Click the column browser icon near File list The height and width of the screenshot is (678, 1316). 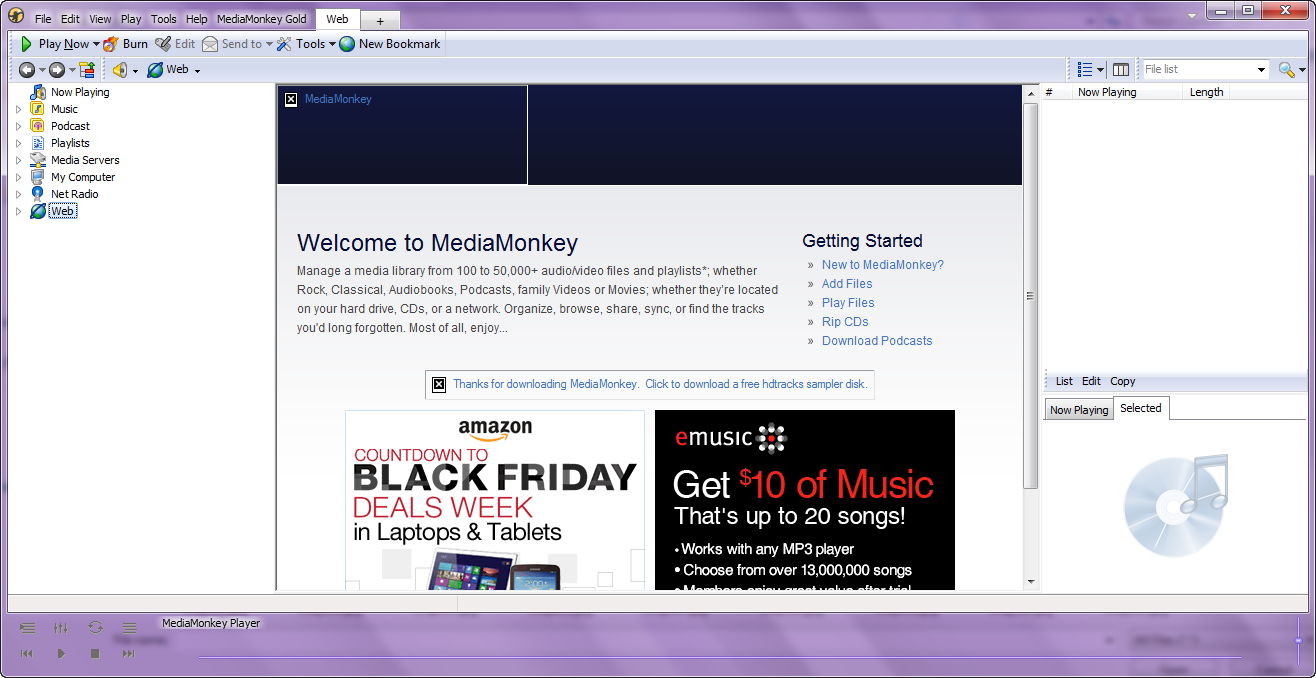pos(1120,69)
